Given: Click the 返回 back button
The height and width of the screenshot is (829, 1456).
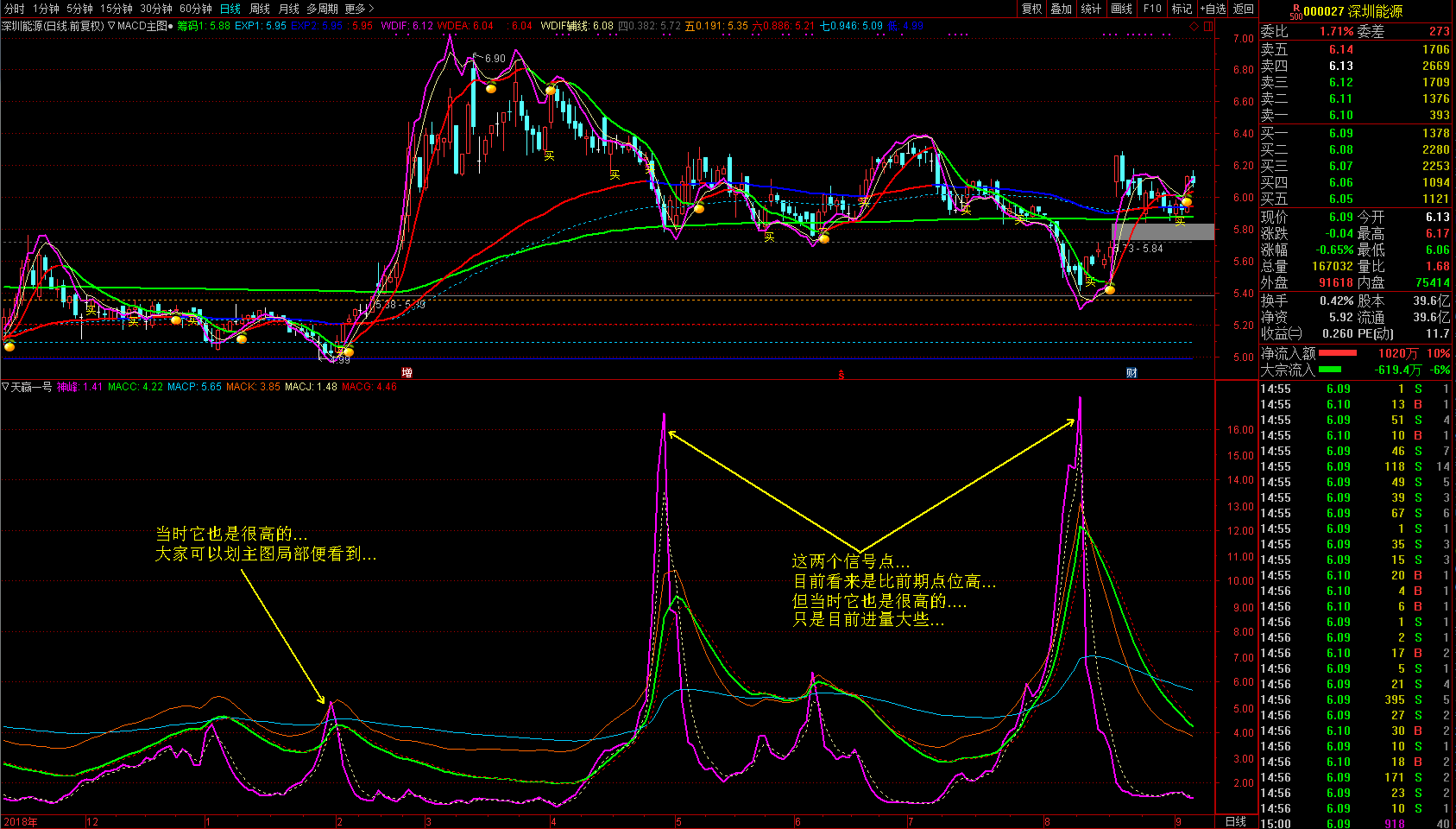Looking at the screenshot, I should (x=1243, y=9).
